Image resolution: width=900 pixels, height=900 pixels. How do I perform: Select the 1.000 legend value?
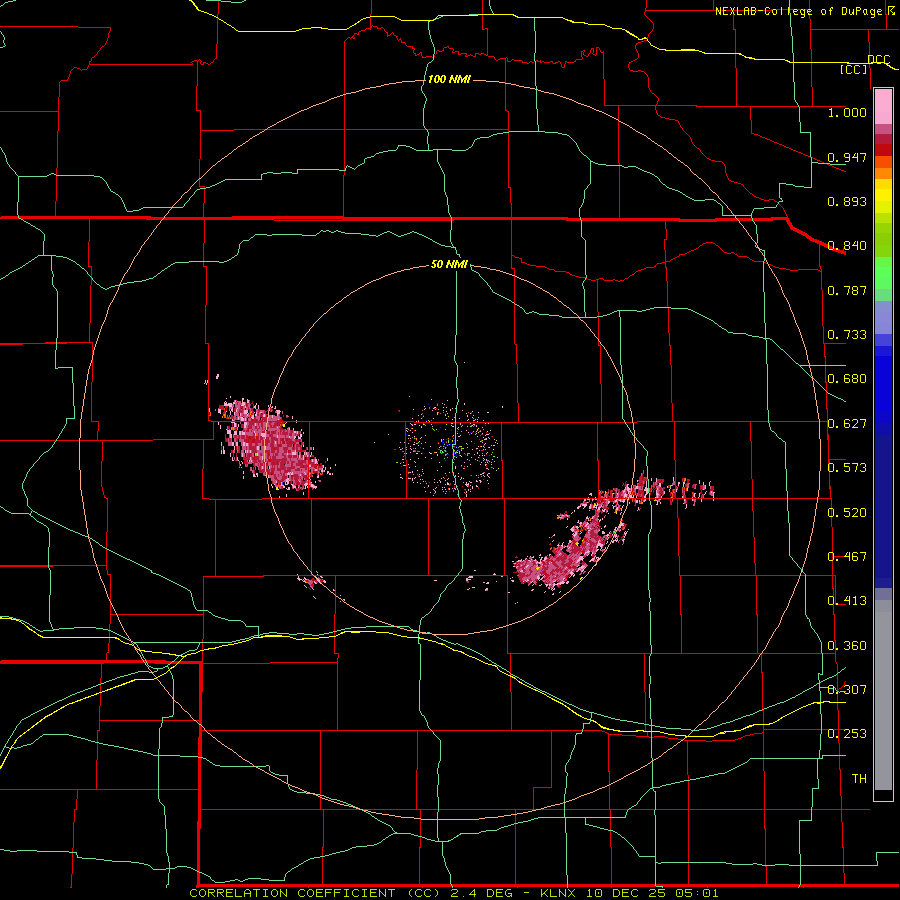[x=847, y=112]
